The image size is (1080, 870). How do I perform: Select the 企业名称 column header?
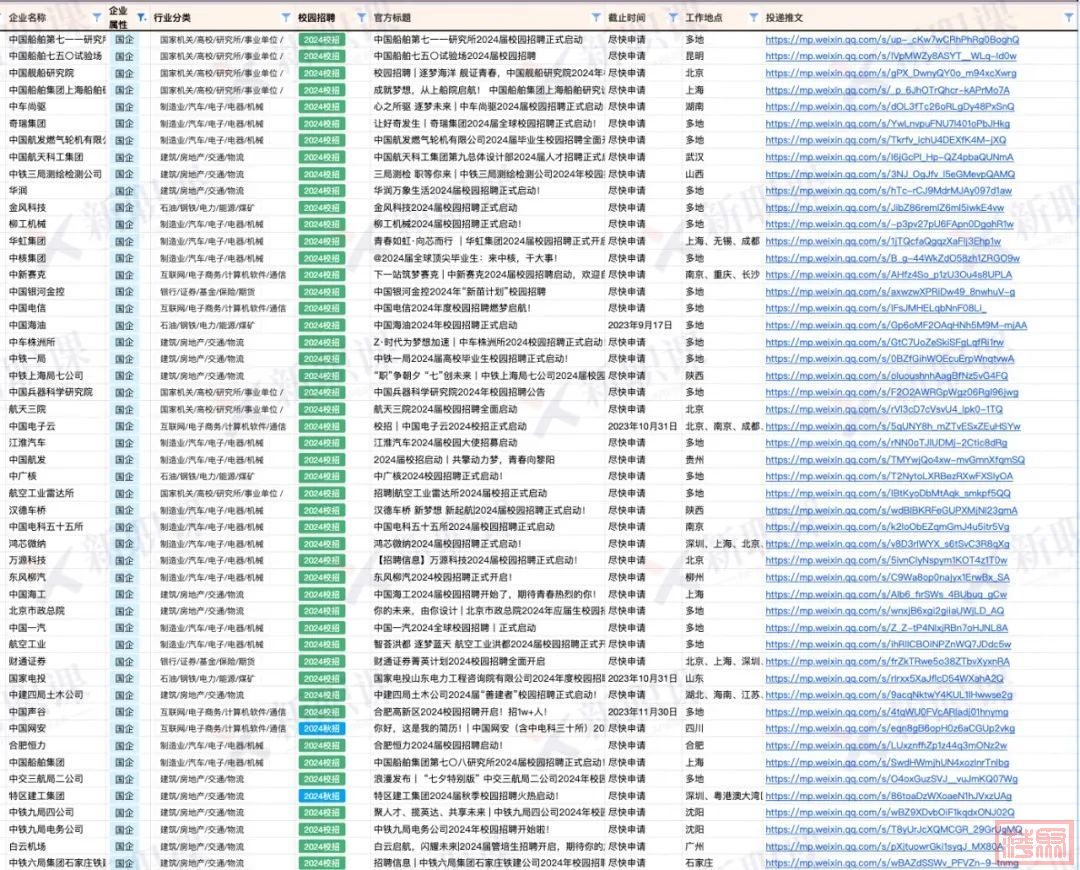(28, 17)
